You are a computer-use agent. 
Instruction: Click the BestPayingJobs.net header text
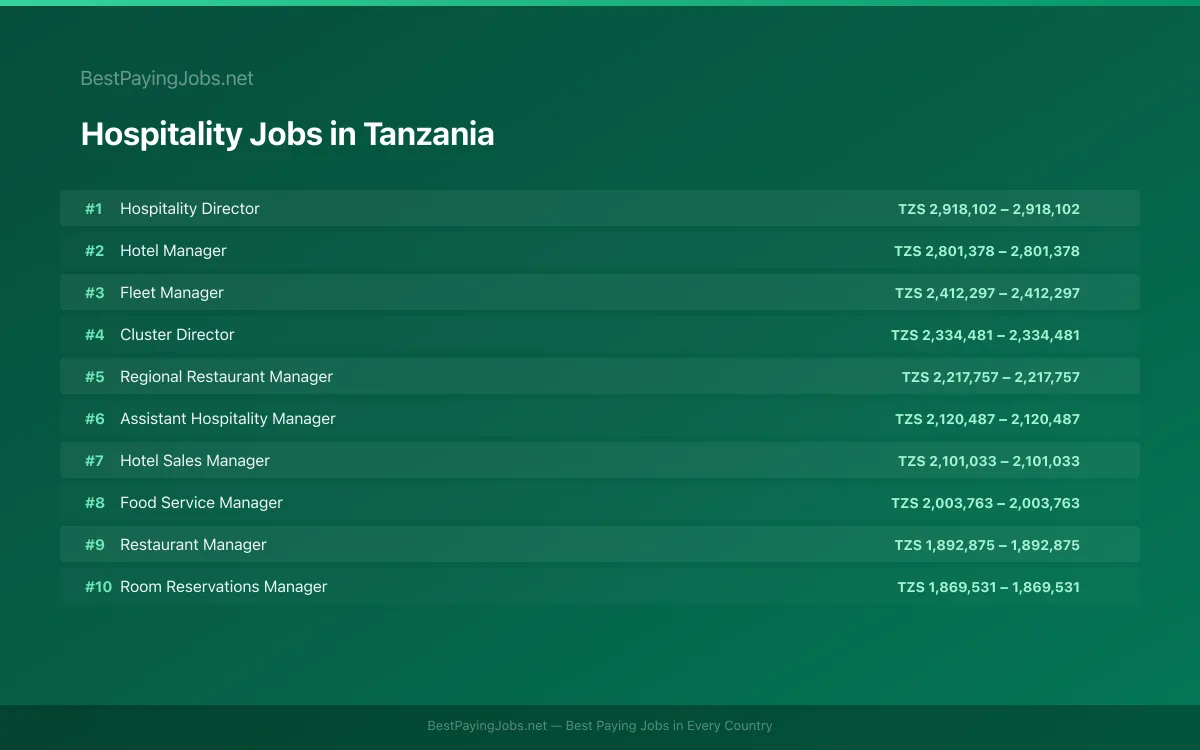pos(167,78)
